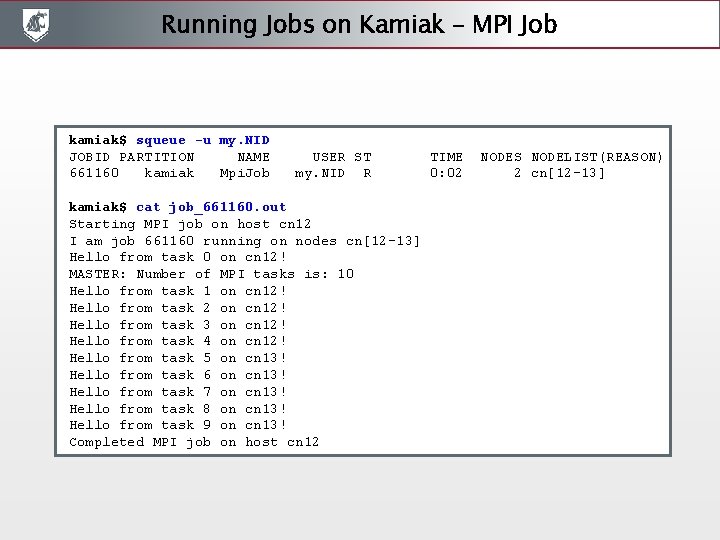
Task: Click the NAME column header
Action: pyautogui.click(x=253, y=157)
